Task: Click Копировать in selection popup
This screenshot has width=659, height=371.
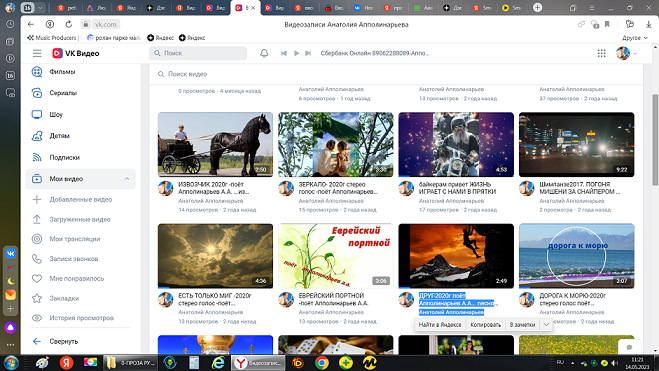Action: coord(485,324)
